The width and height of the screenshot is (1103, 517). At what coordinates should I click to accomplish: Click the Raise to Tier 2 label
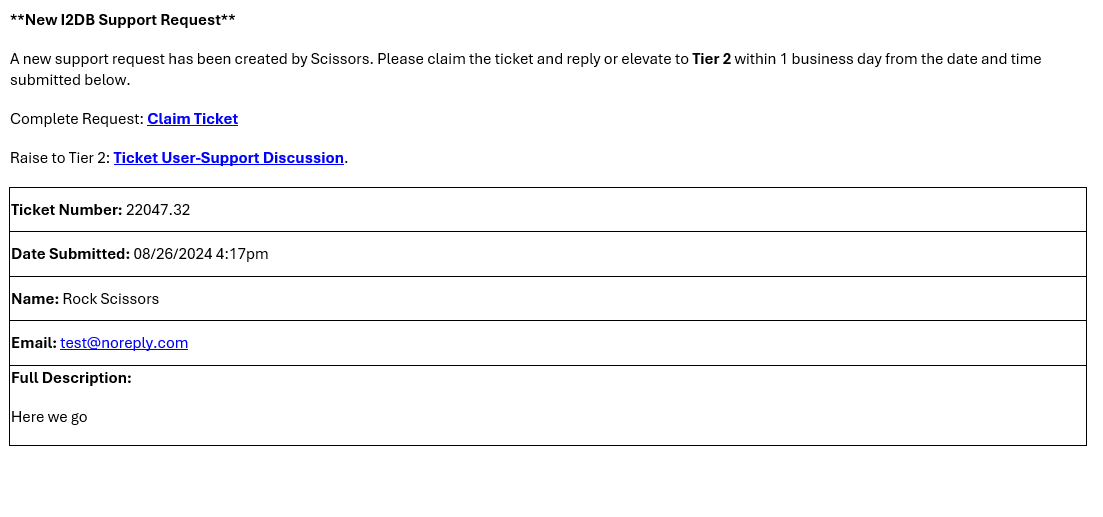60,158
